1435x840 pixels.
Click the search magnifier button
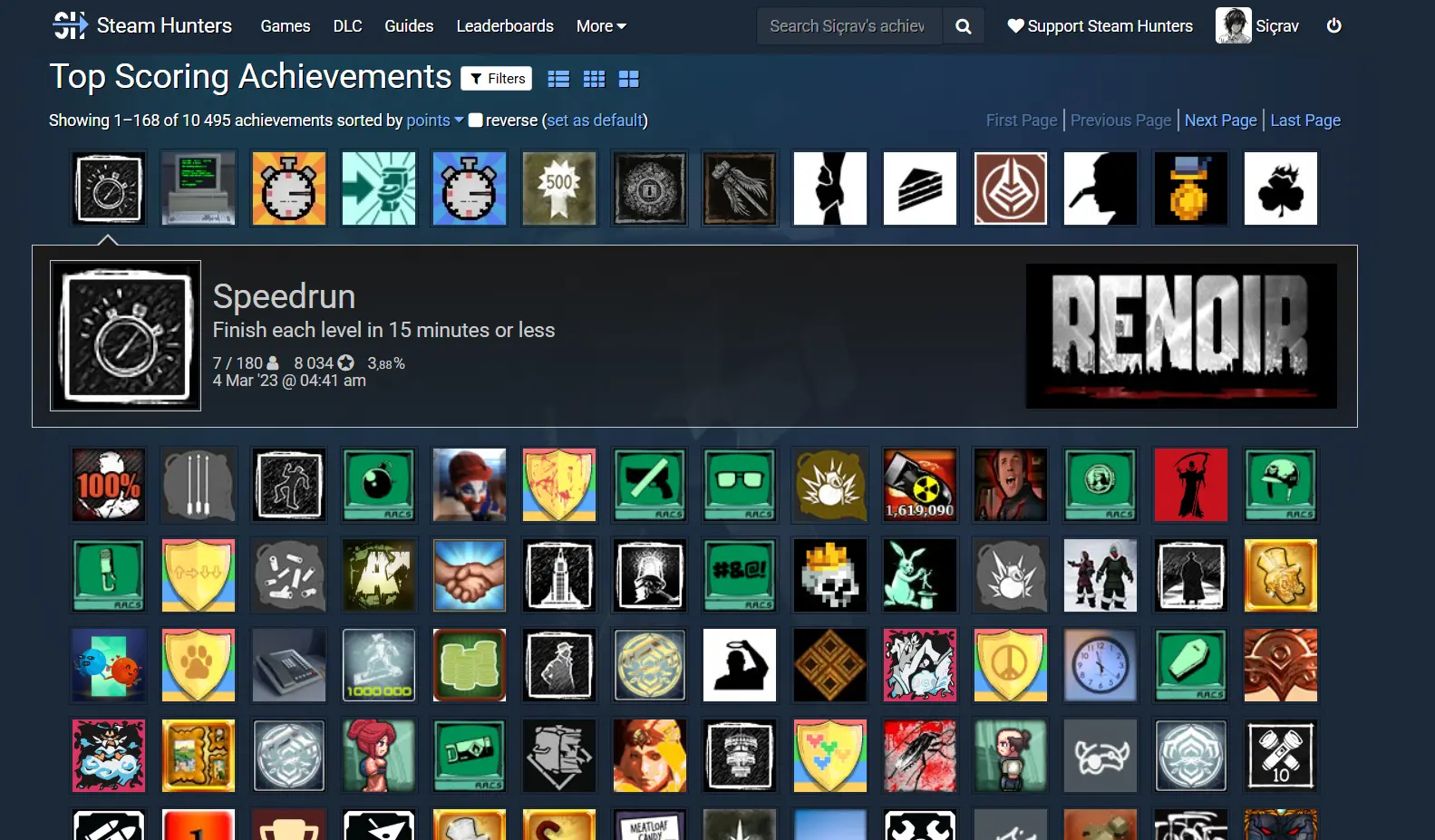click(963, 26)
